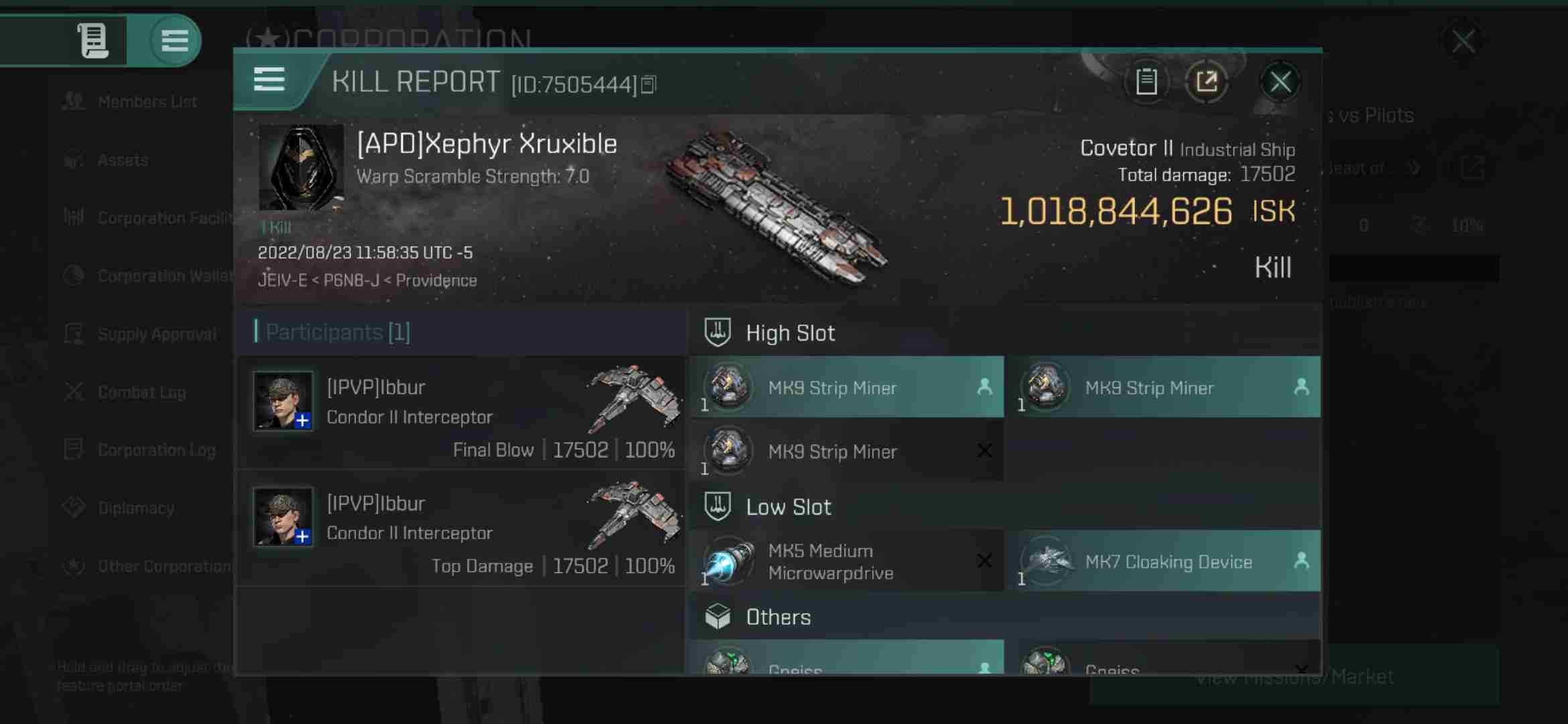Expand the High Slot equipment section
The width and height of the screenshot is (1568, 724).
790,332
